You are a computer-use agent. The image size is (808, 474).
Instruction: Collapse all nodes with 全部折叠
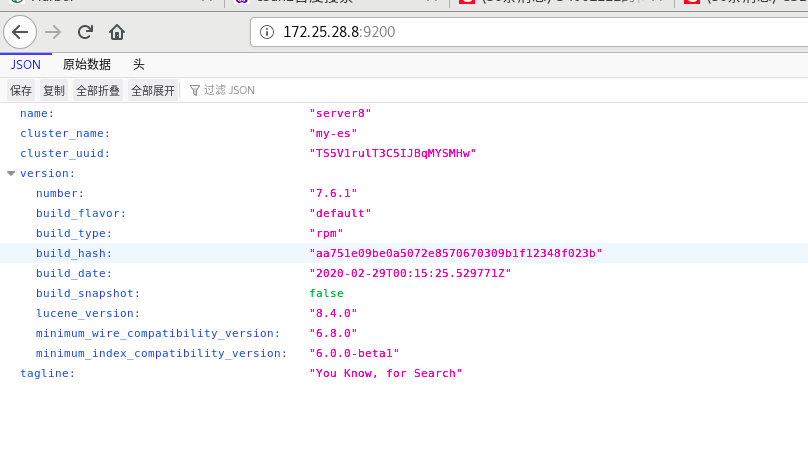pyautogui.click(x=98, y=91)
